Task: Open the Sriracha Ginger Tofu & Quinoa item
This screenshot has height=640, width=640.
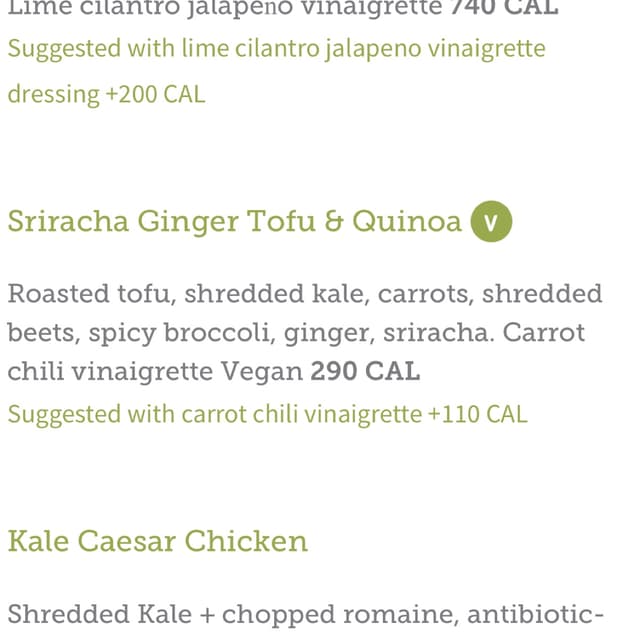Action: pos(235,221)
